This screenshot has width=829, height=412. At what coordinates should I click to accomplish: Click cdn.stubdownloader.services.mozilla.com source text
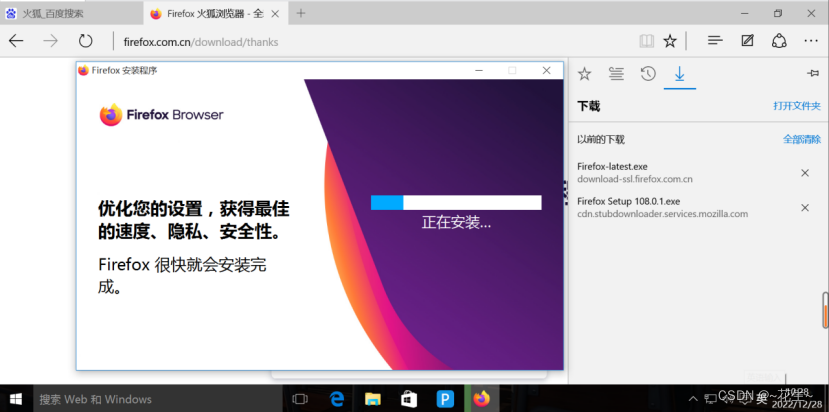(662, 214)
